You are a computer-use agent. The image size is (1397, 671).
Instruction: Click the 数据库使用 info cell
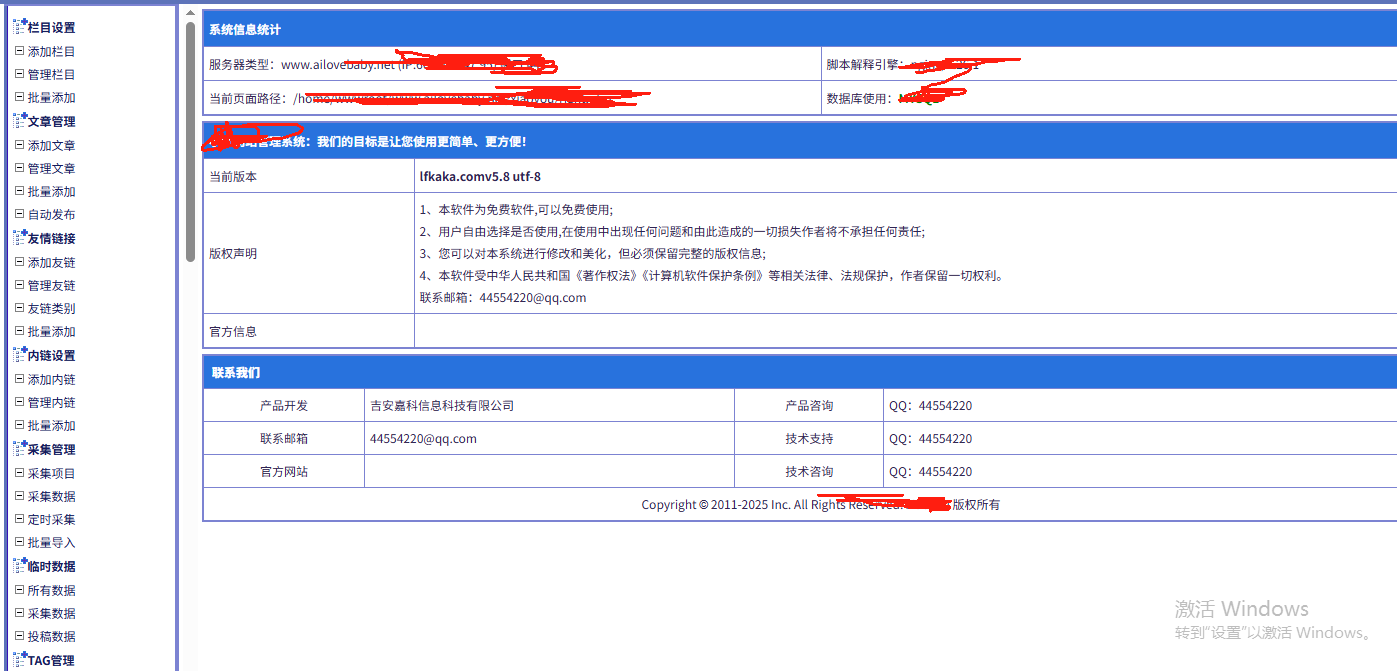pyautogui.click(x=1109, y=98)
